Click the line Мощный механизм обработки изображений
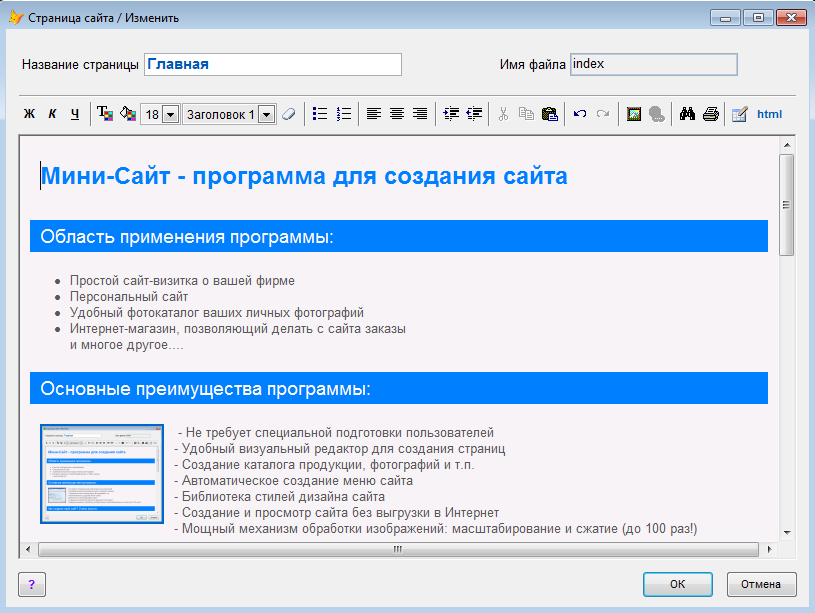 436,529
